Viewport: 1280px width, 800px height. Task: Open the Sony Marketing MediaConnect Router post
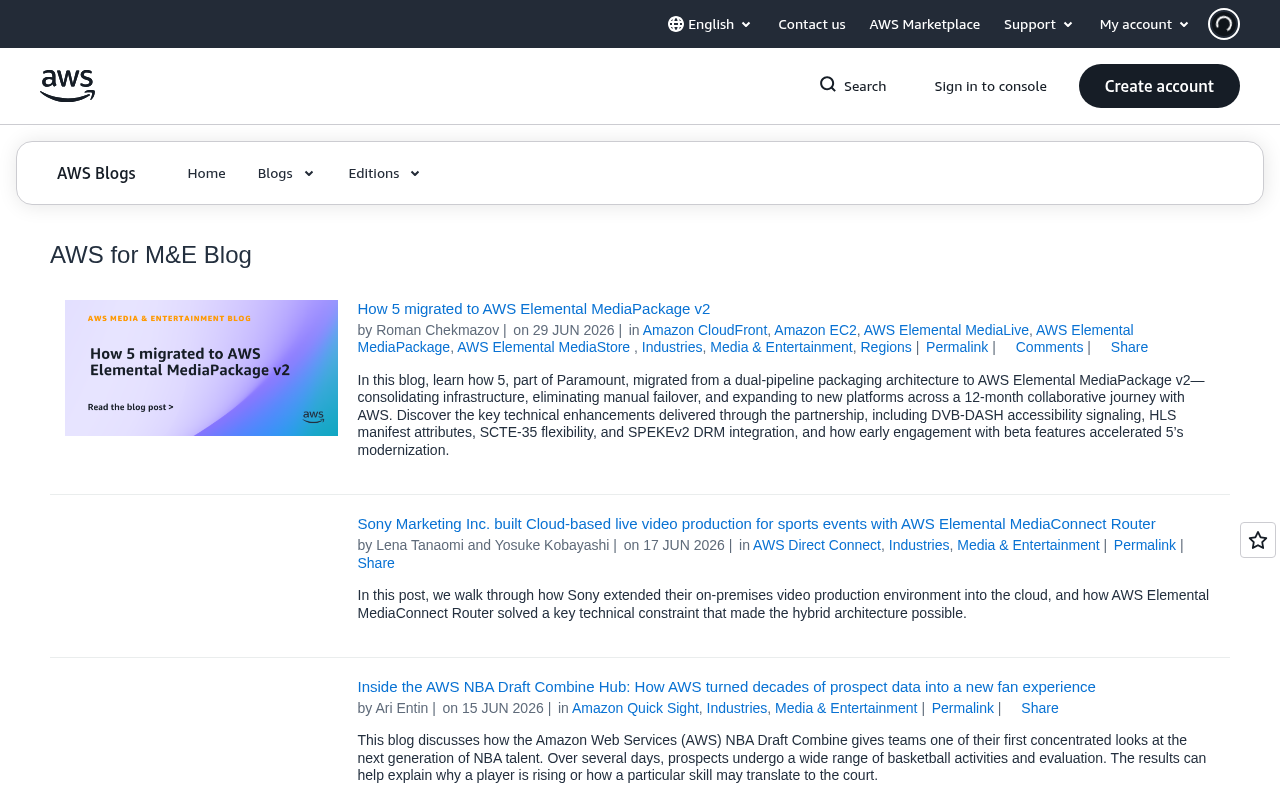point(756,524)
